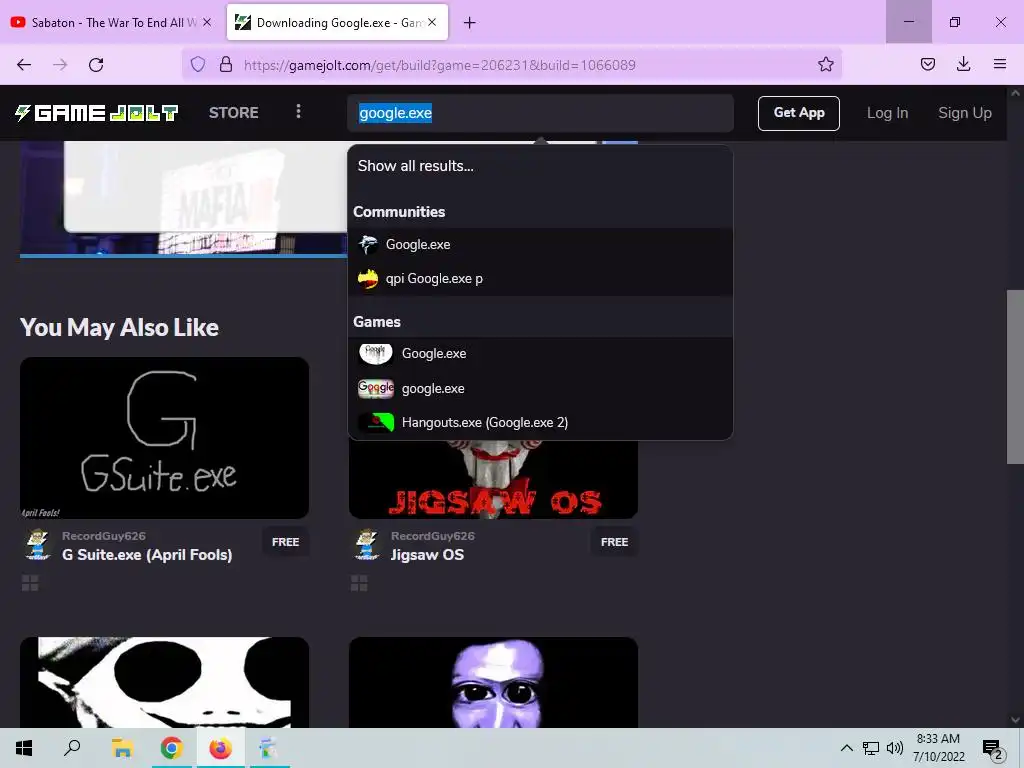Open capitalized Google.exe game result
Screen dimensions: 1024x768
540,353
